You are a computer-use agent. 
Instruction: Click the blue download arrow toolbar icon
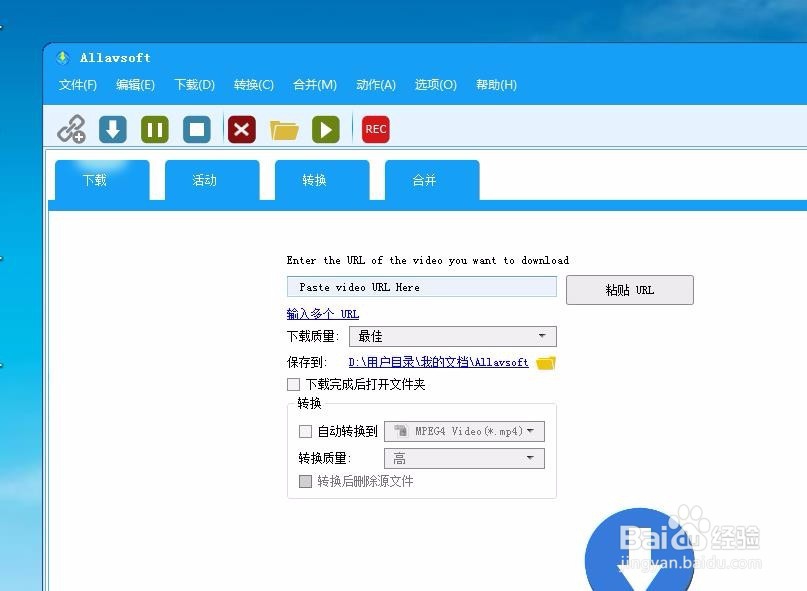[113, 129]
